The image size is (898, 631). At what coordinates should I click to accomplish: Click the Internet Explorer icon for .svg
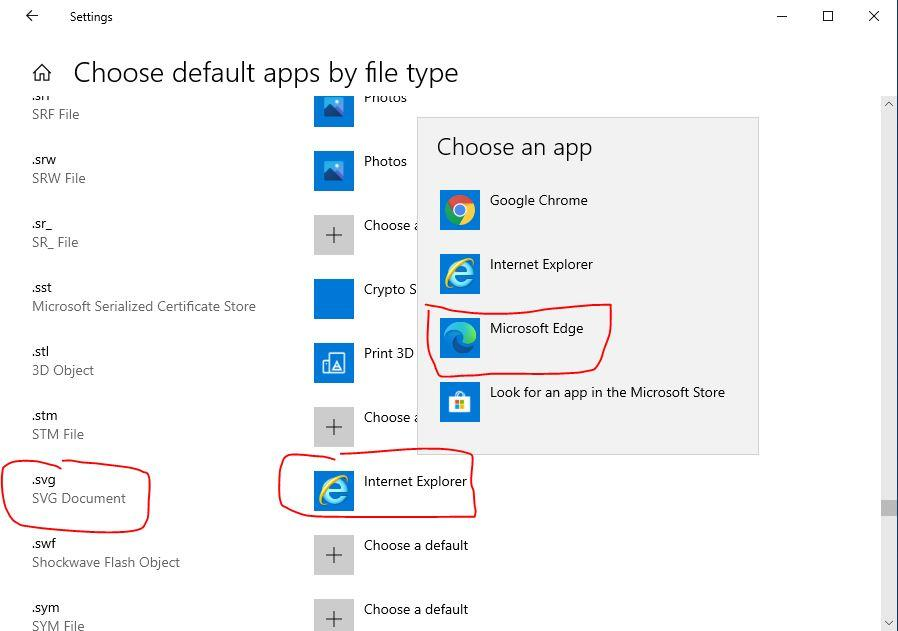click(x=334, y=491)
